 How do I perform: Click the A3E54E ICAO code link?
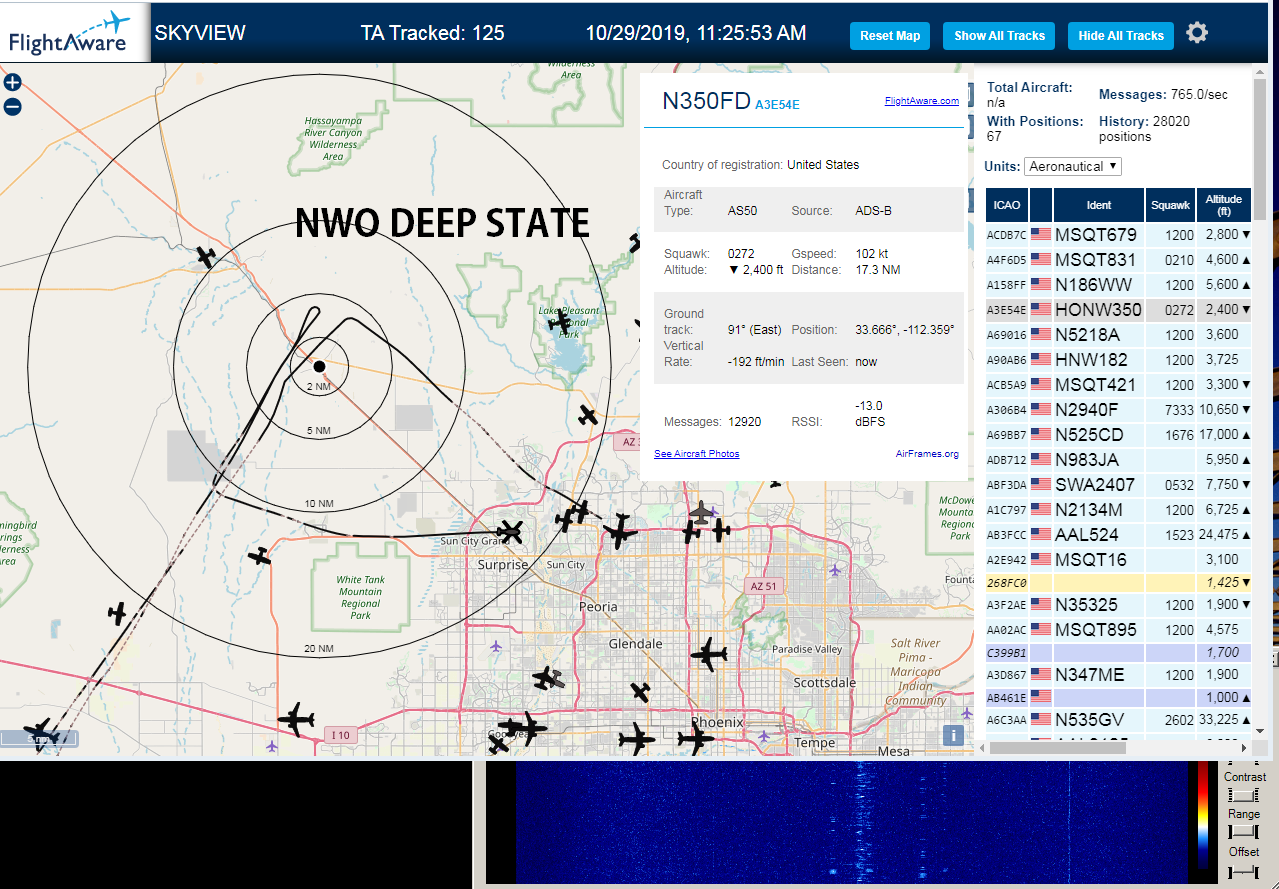pos(777,104)
